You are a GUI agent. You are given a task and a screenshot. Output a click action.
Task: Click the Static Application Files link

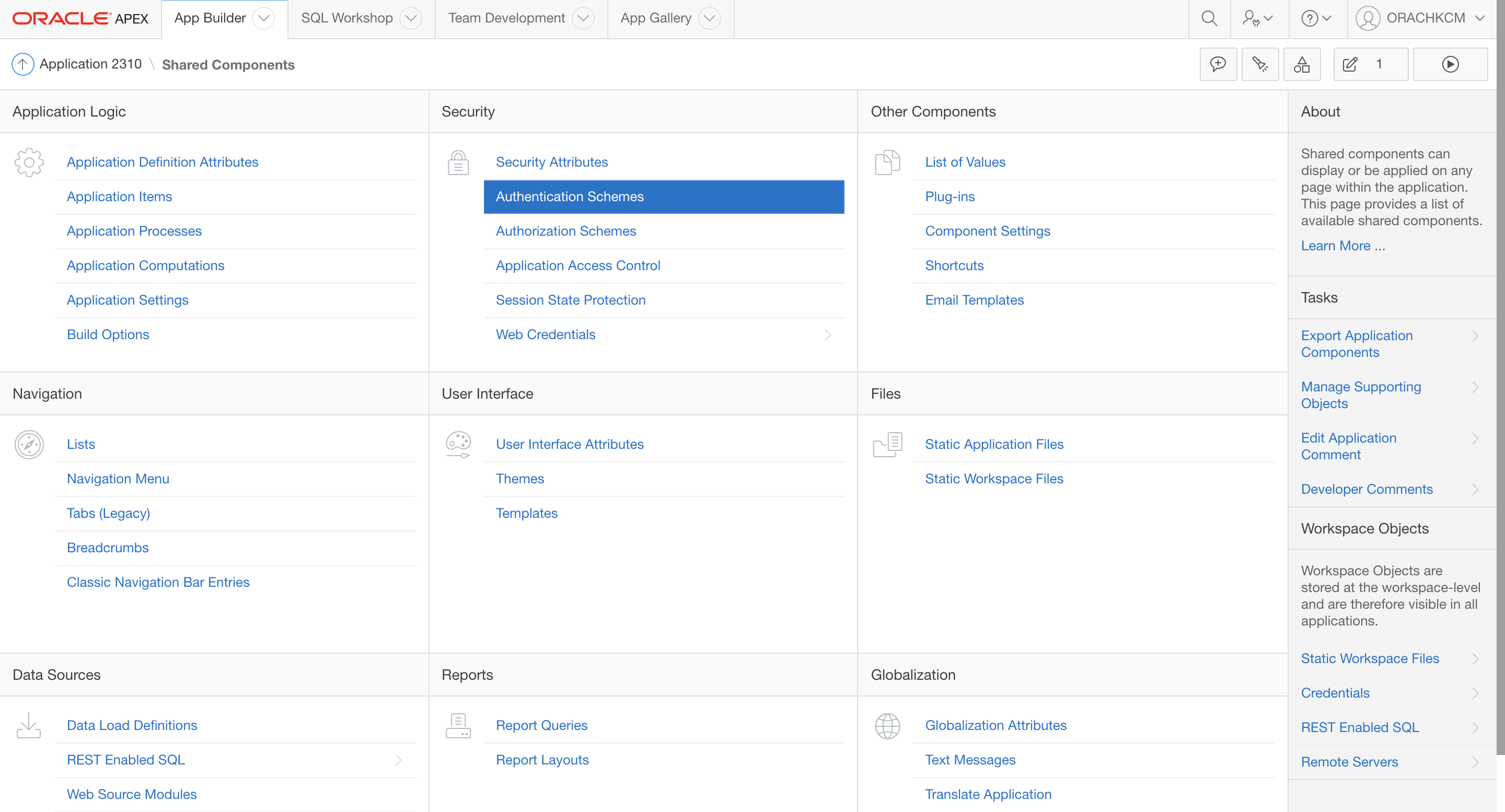(x=994, y=445)
